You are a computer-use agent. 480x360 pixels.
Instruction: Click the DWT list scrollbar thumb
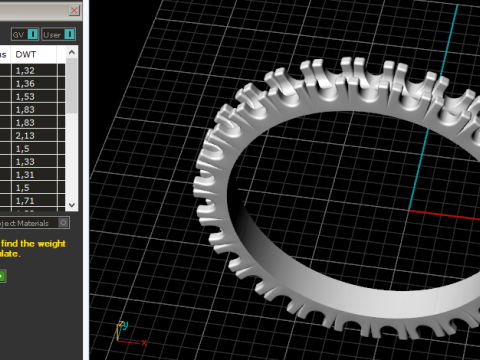72,86
